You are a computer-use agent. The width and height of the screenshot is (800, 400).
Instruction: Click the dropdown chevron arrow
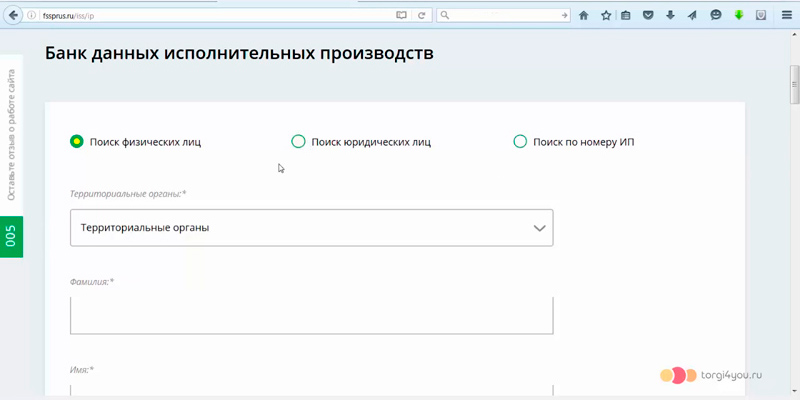tap(539, 228)
